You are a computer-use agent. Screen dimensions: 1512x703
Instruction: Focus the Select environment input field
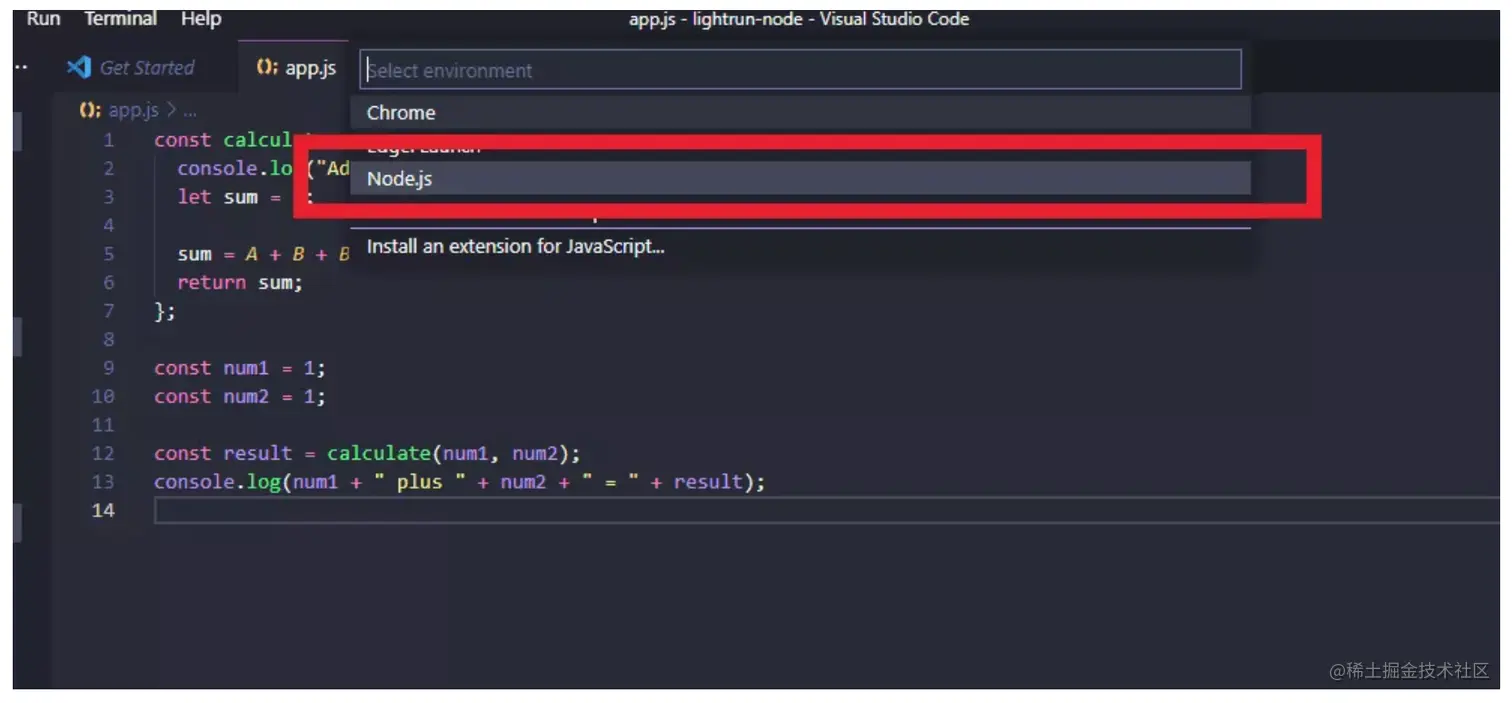tap(801, 70)
